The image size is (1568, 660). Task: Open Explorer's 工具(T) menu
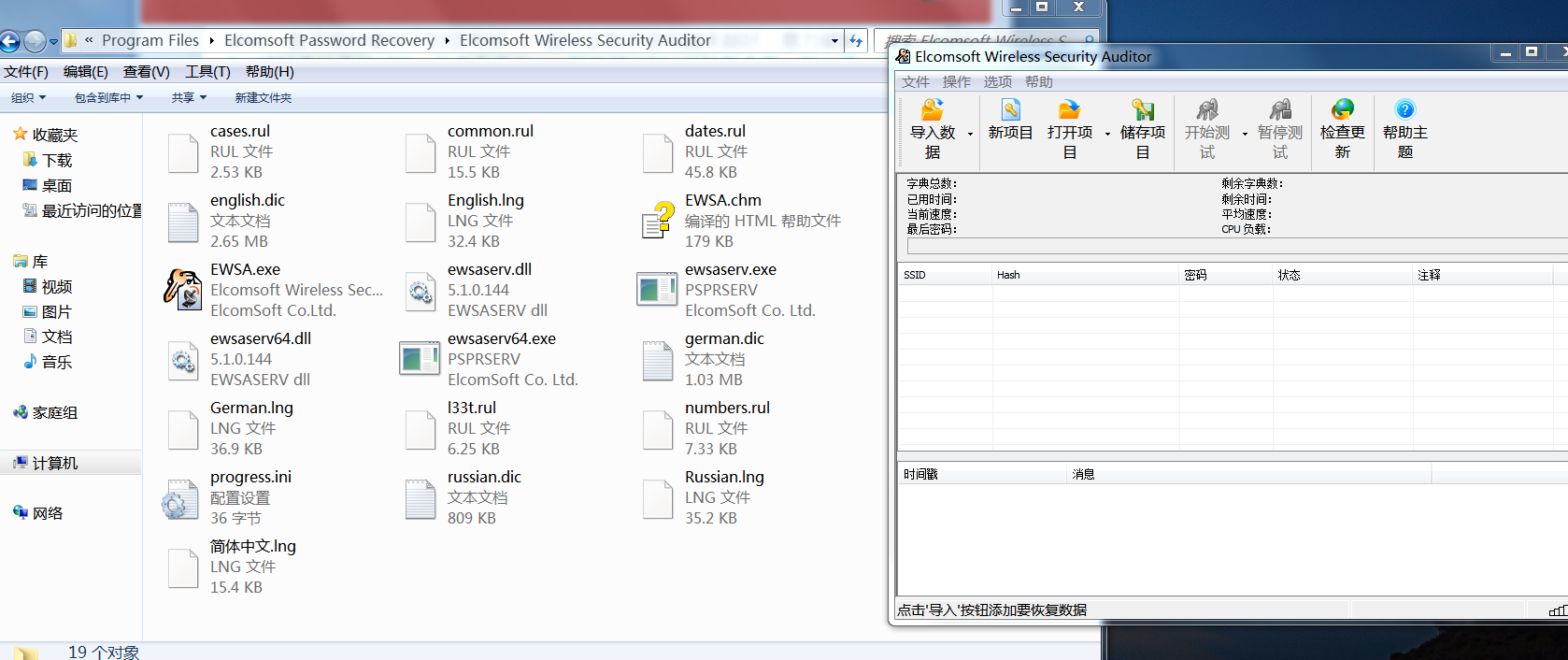point(207,72)
